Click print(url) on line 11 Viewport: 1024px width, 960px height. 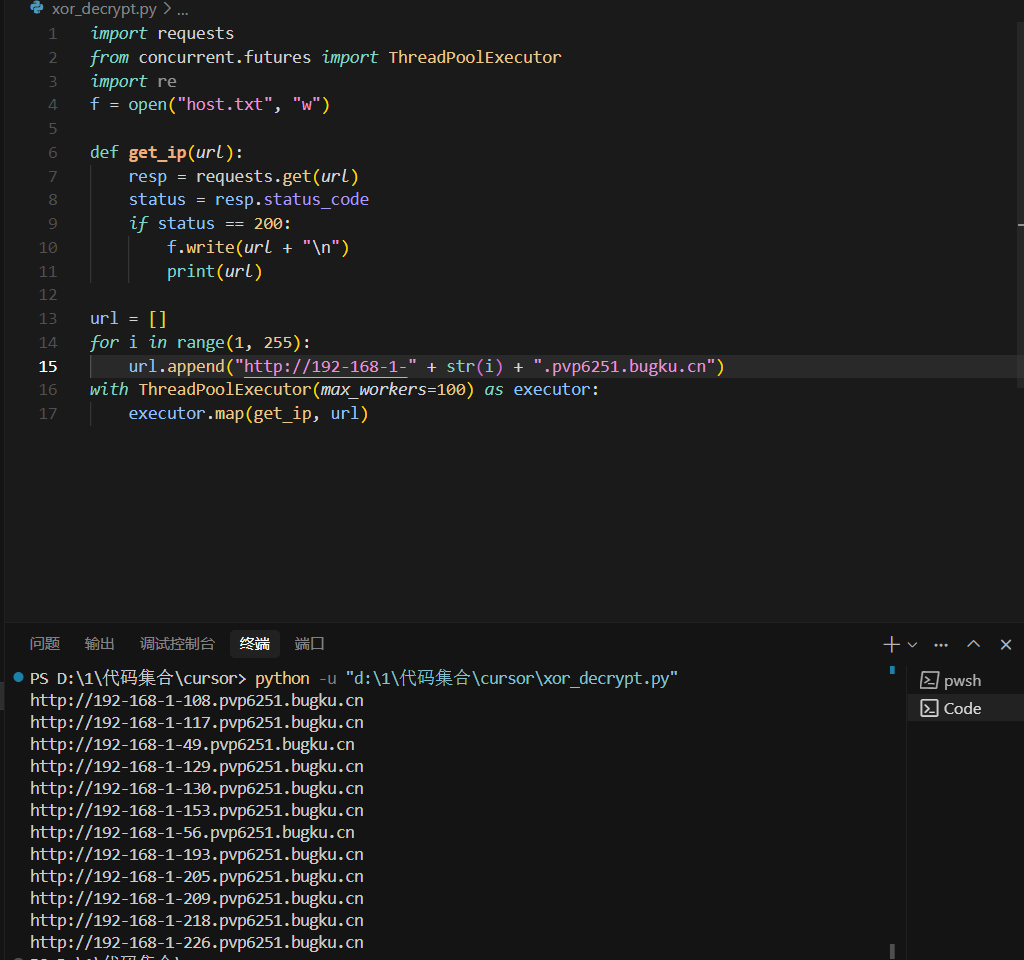[x=214, y=272]
